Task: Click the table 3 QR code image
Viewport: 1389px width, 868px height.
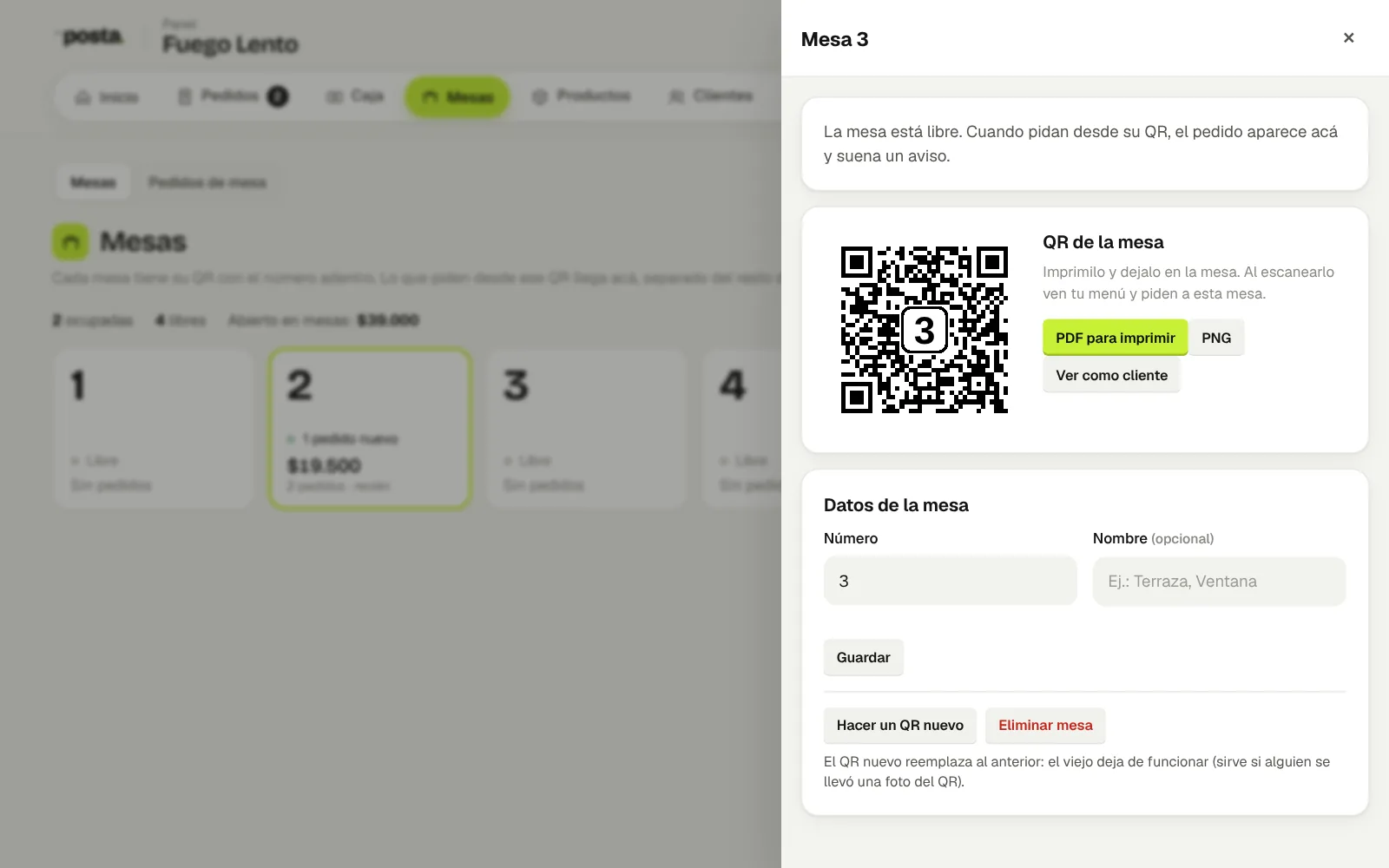Action: point(924,330)
